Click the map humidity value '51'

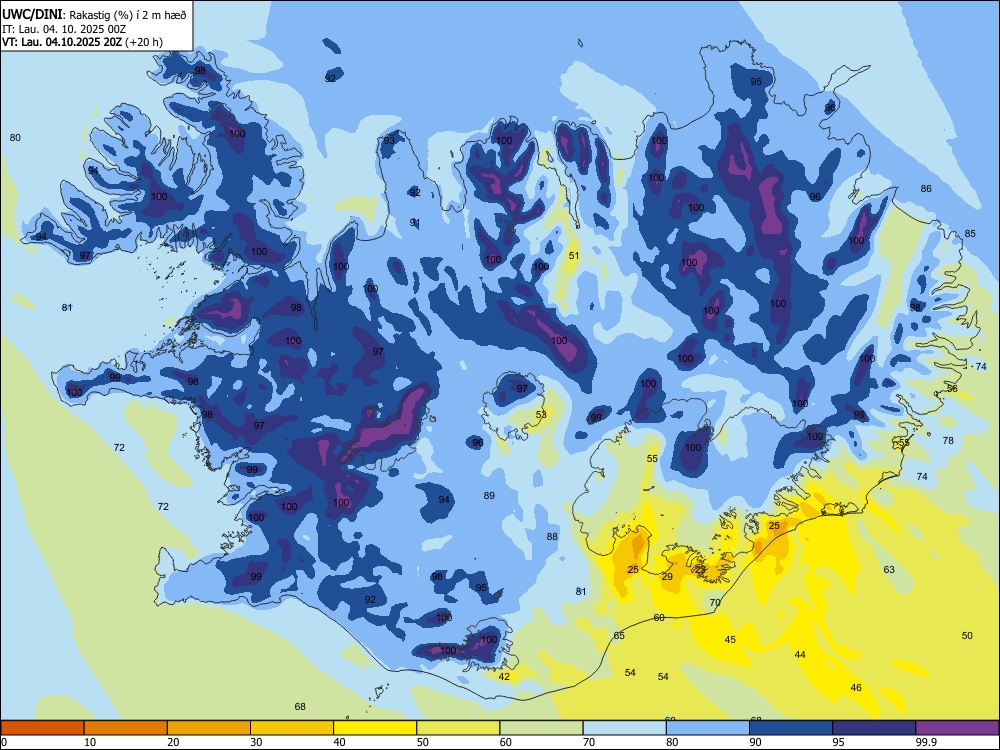(x=574, y=256)
